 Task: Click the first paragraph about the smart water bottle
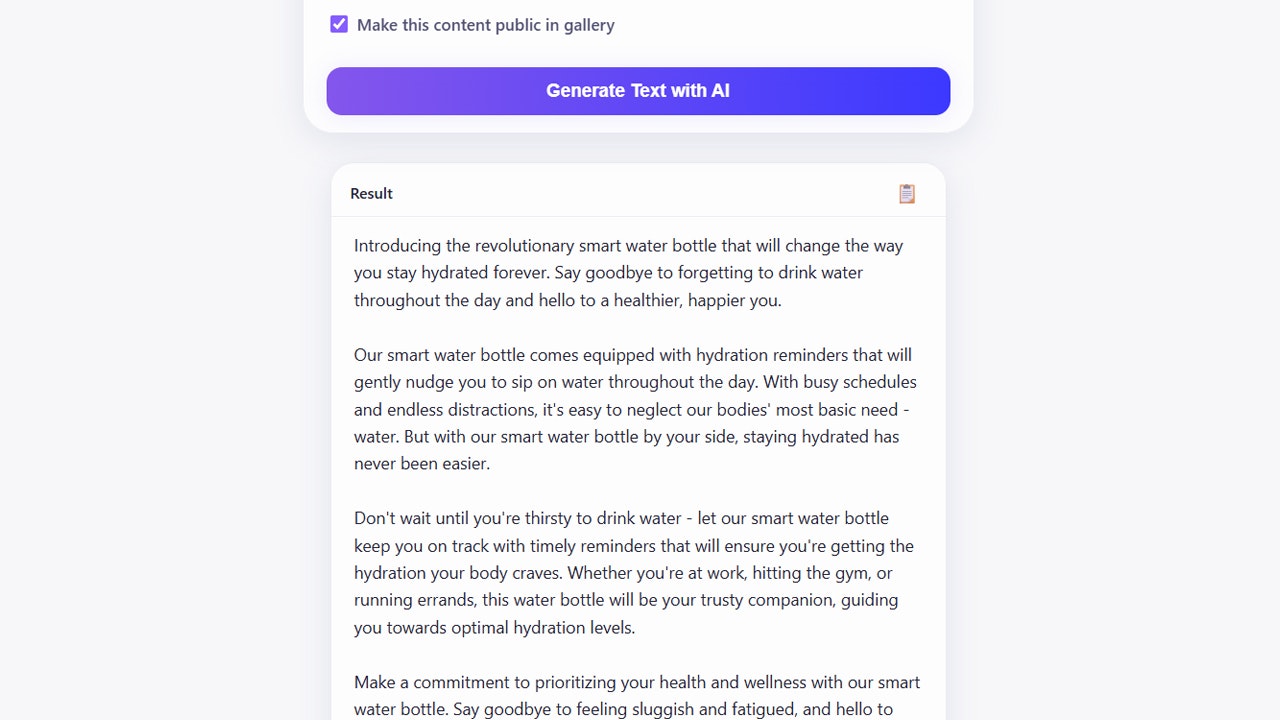click(628, 272)
